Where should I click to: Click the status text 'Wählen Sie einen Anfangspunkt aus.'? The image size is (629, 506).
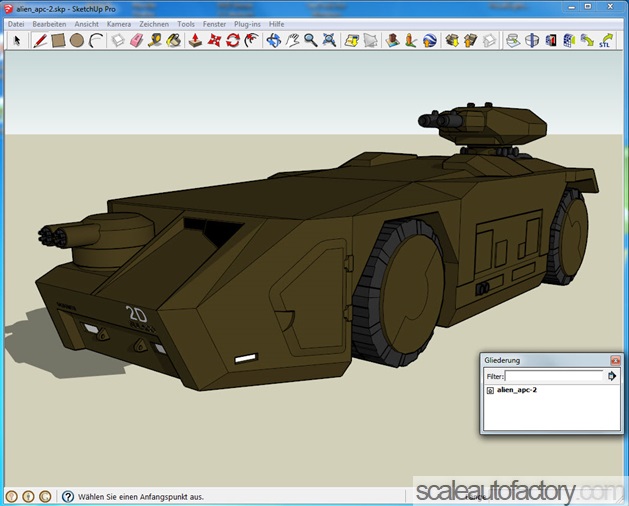tap(141, 497)
